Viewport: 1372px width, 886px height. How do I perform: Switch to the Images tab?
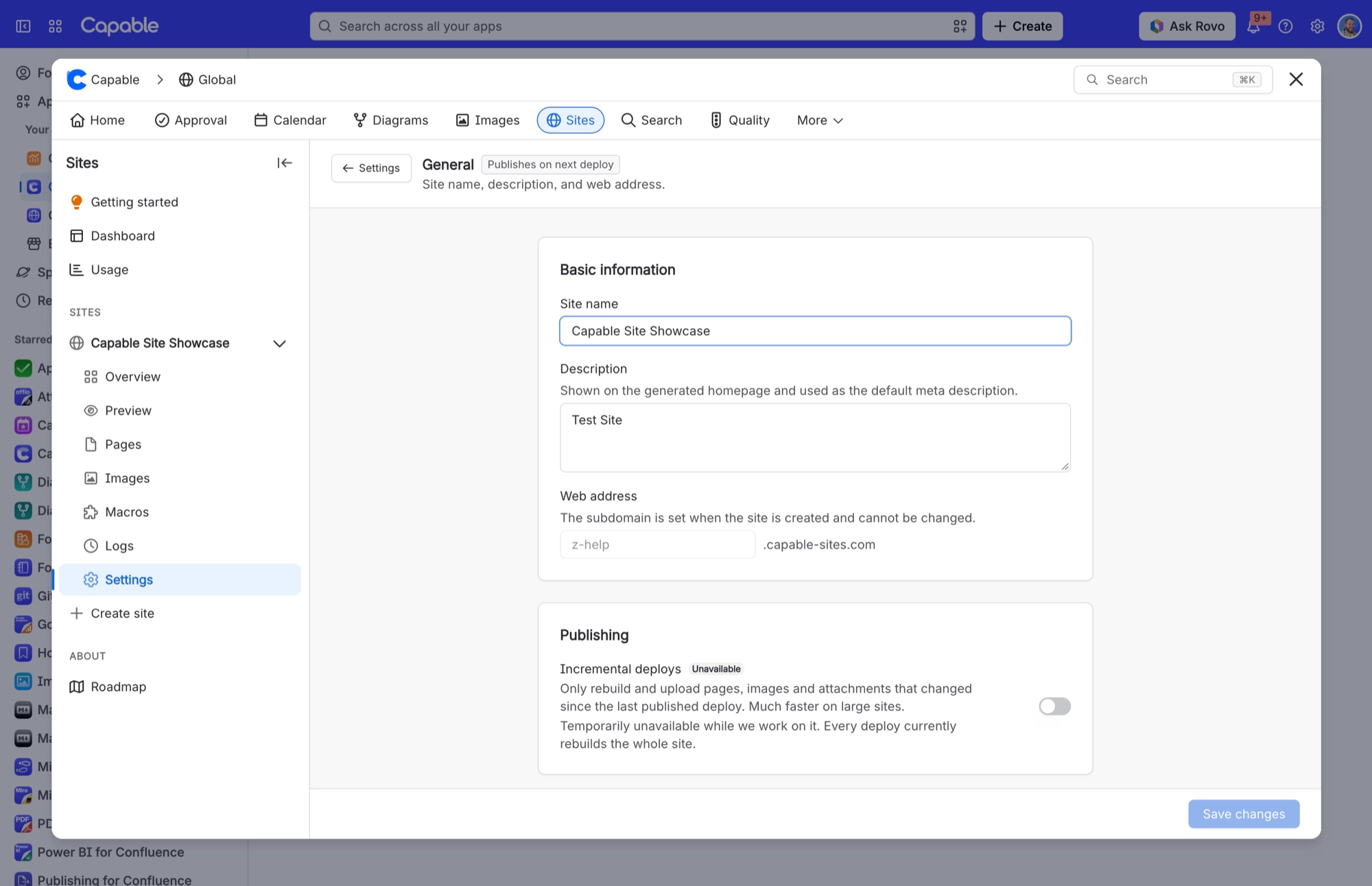point(488,120)
